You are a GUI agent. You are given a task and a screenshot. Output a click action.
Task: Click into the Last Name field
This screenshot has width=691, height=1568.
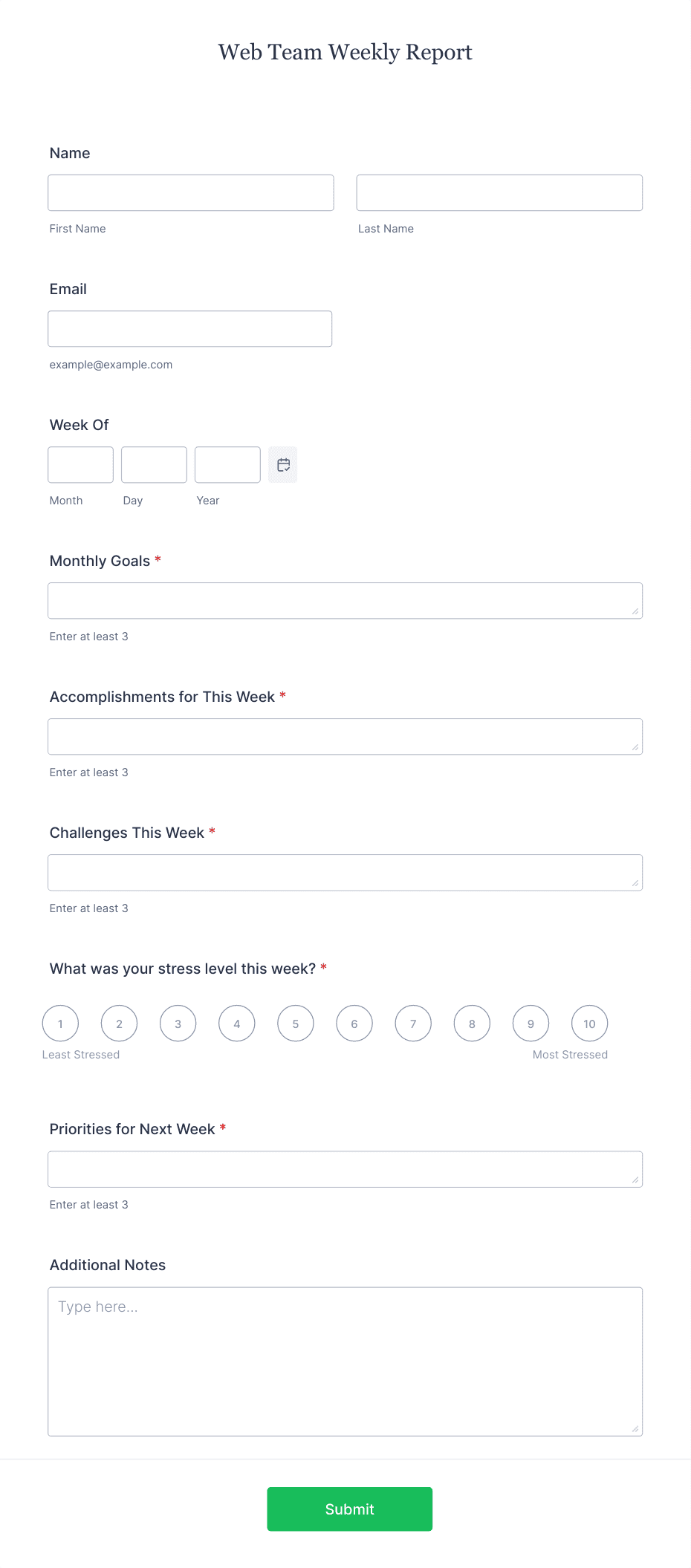[499, 193]
